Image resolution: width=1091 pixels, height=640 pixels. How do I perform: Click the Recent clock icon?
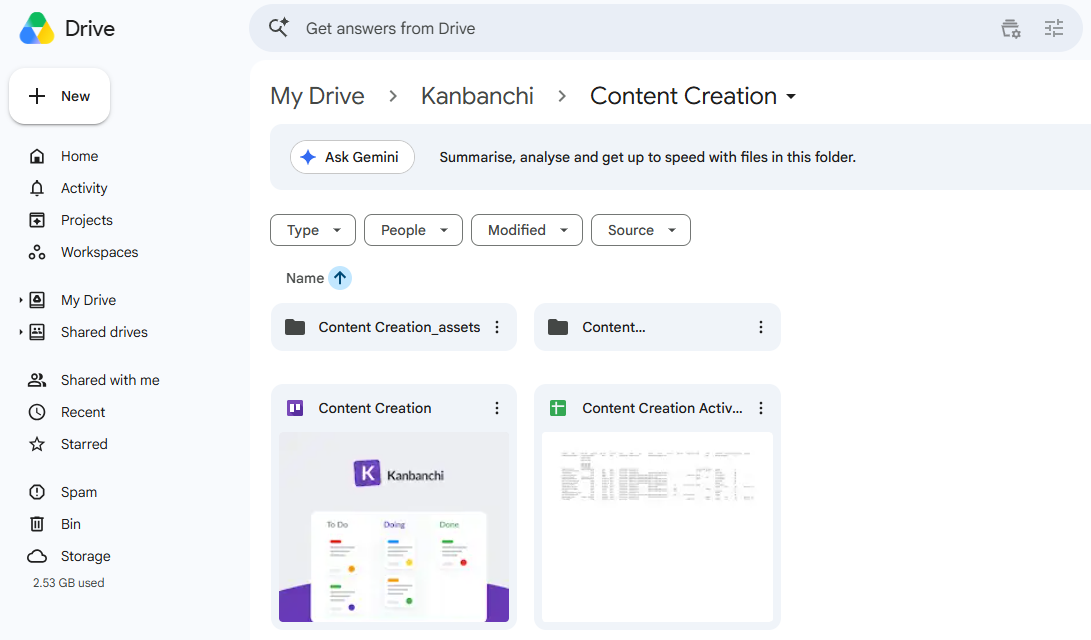coord(37,412)
